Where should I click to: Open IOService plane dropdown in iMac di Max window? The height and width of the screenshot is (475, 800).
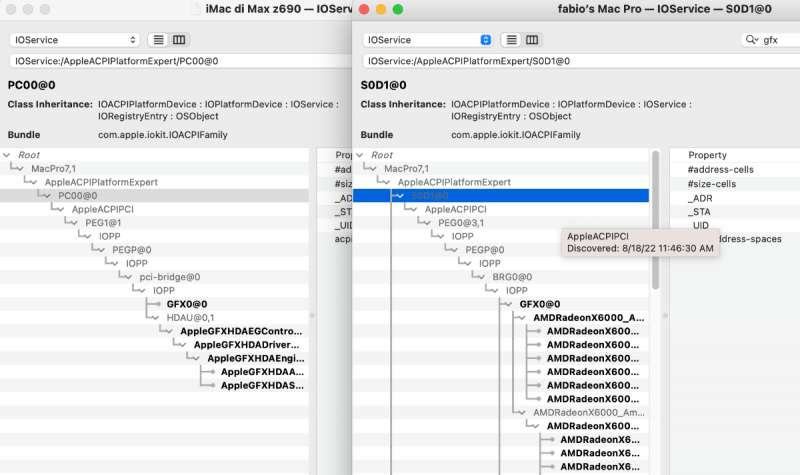pyautogui.click(x=74, y=40)
